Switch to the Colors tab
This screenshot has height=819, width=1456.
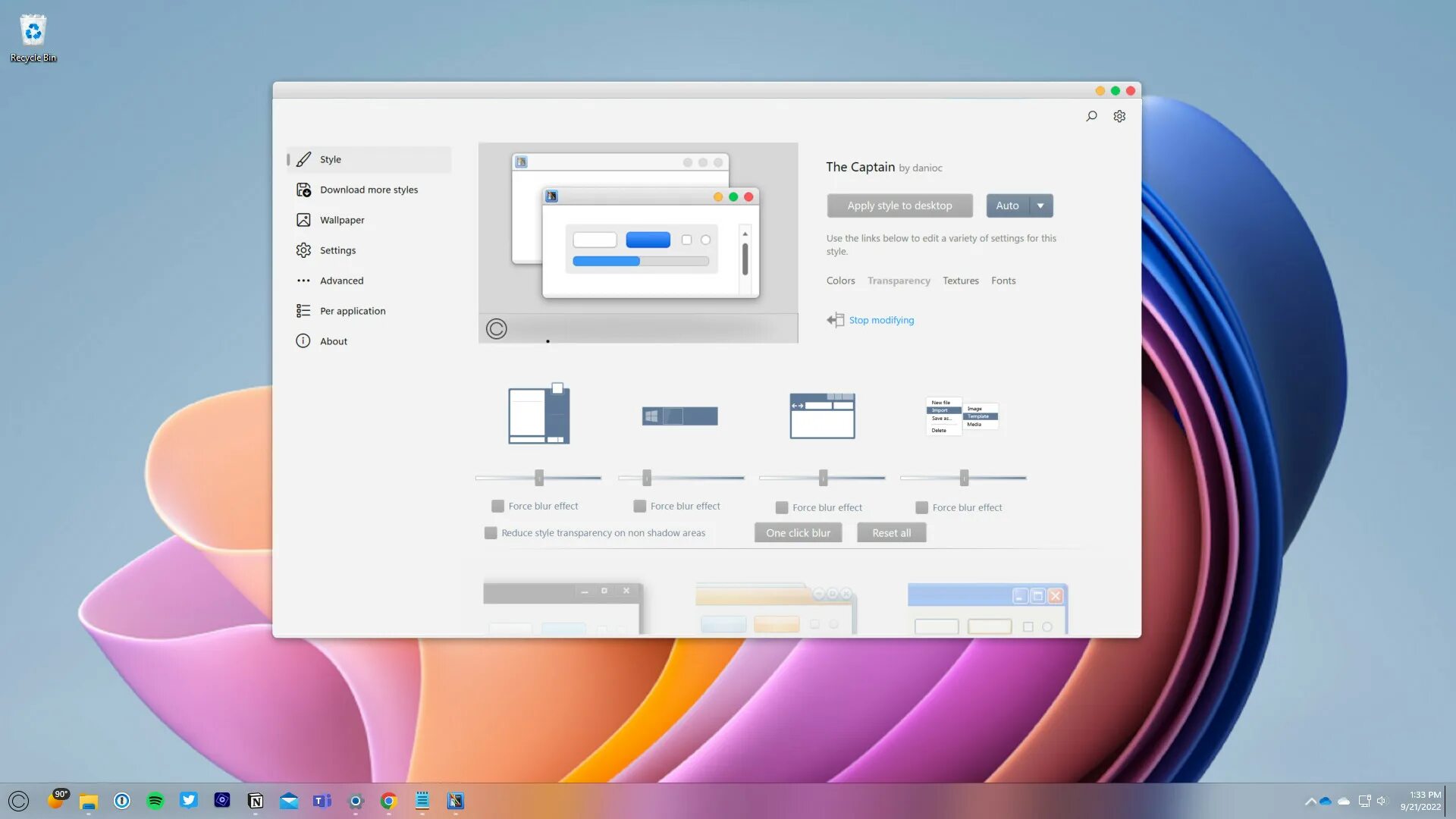840,281
